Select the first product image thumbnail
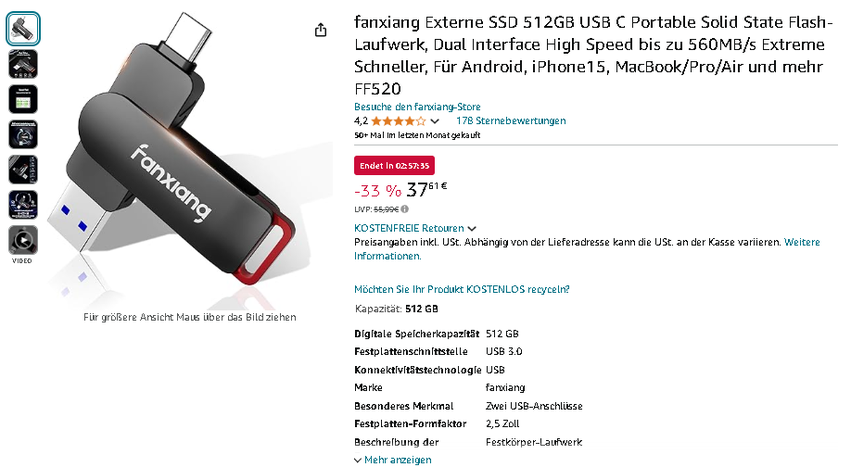Viewport: 850px width, 467px height. tap(23, 29)
